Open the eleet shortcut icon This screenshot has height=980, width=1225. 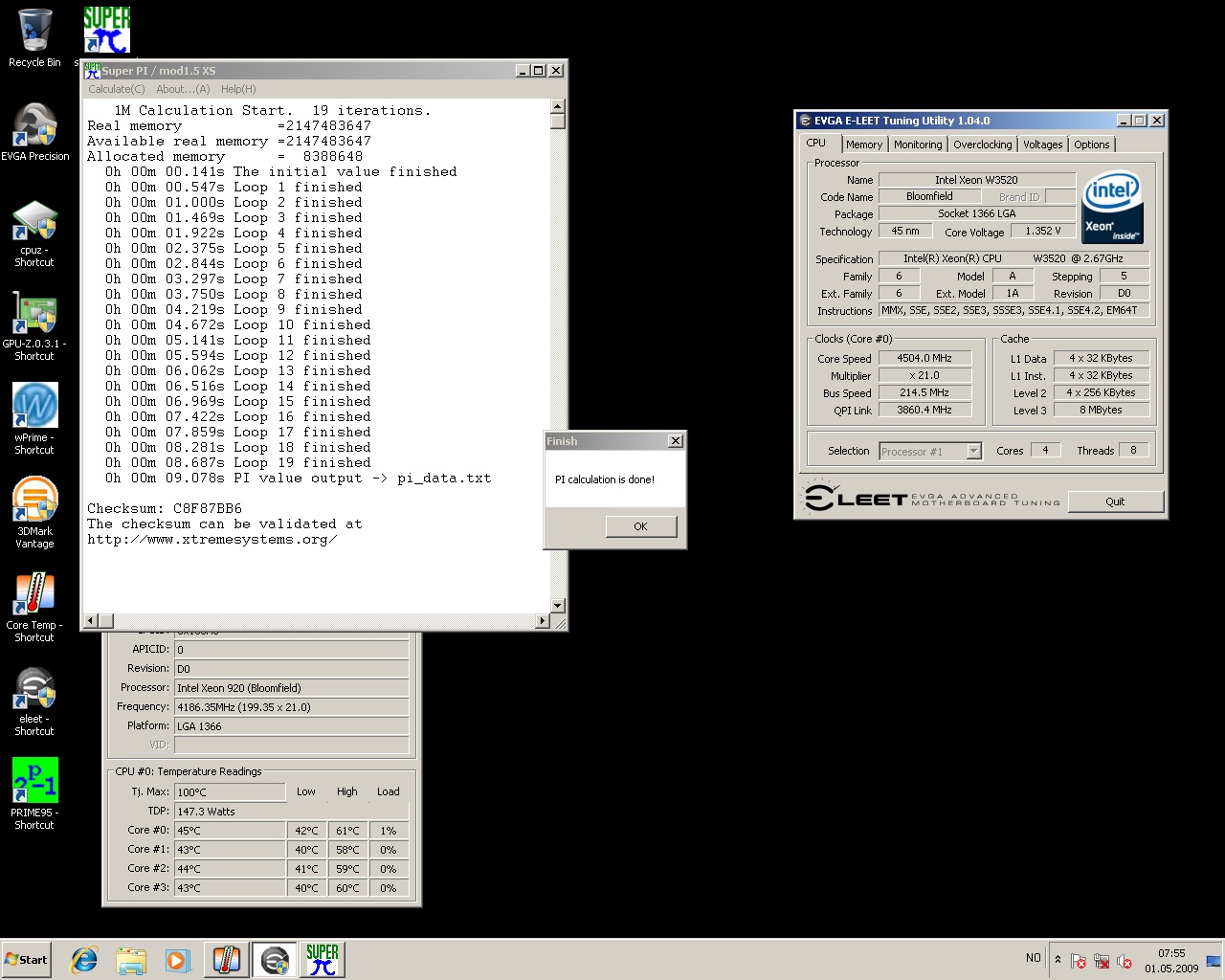34,701
